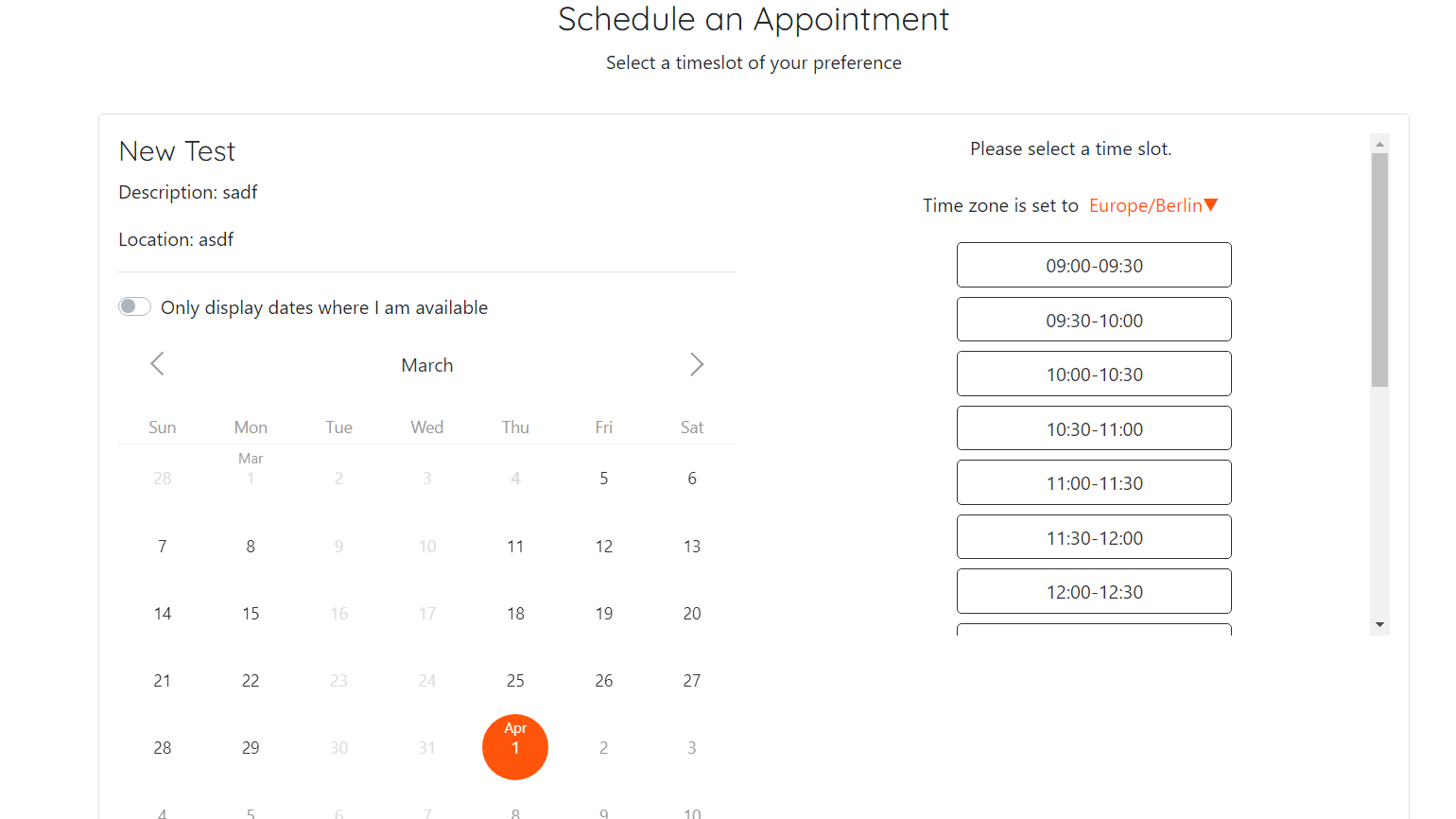This screenshot has width=1456, height=819.
Task: Choose the 10:30-11:00 slot
Action: 1094,427
